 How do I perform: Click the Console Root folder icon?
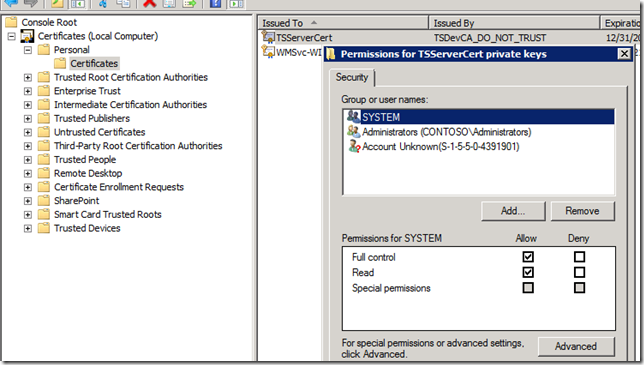[11, 22]
